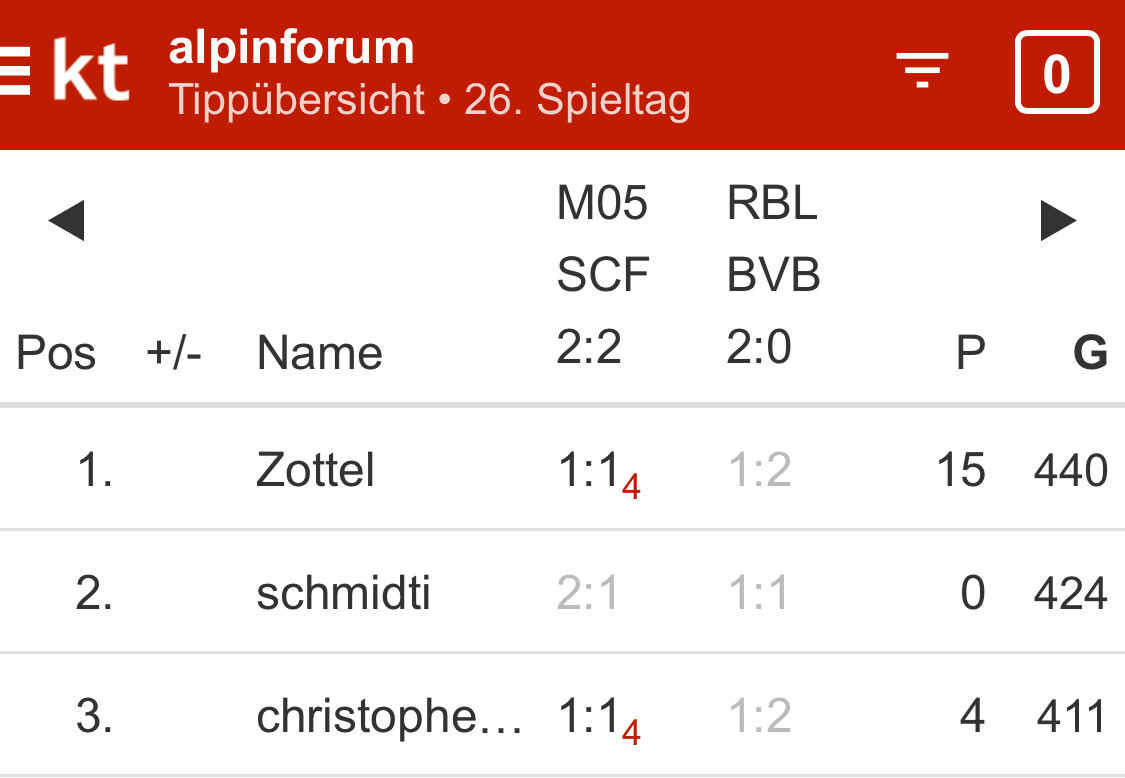This screenshot has height=778, width=1125.
Task: Tap the boxed 0 counter
Action: 1057,73
